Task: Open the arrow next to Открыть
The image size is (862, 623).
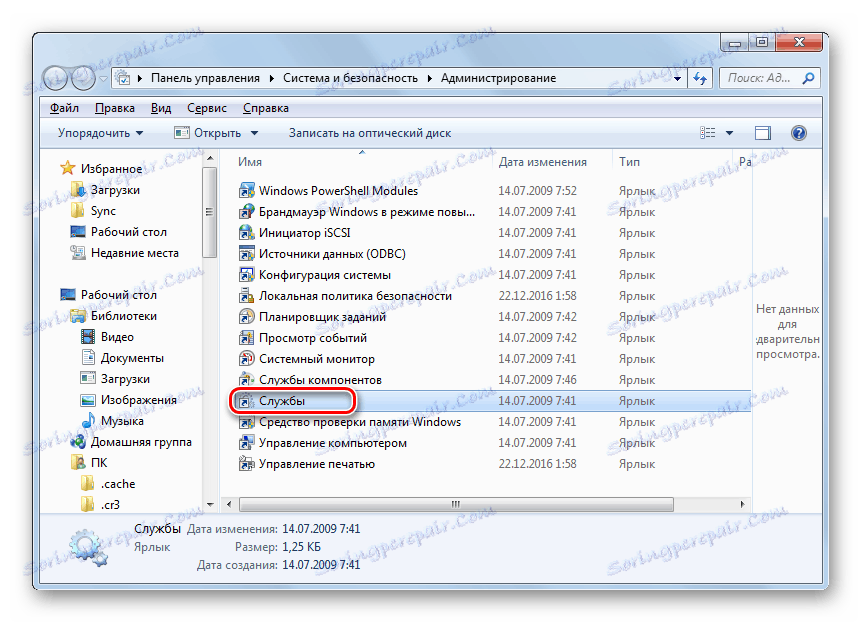Action: pos(254,133)
